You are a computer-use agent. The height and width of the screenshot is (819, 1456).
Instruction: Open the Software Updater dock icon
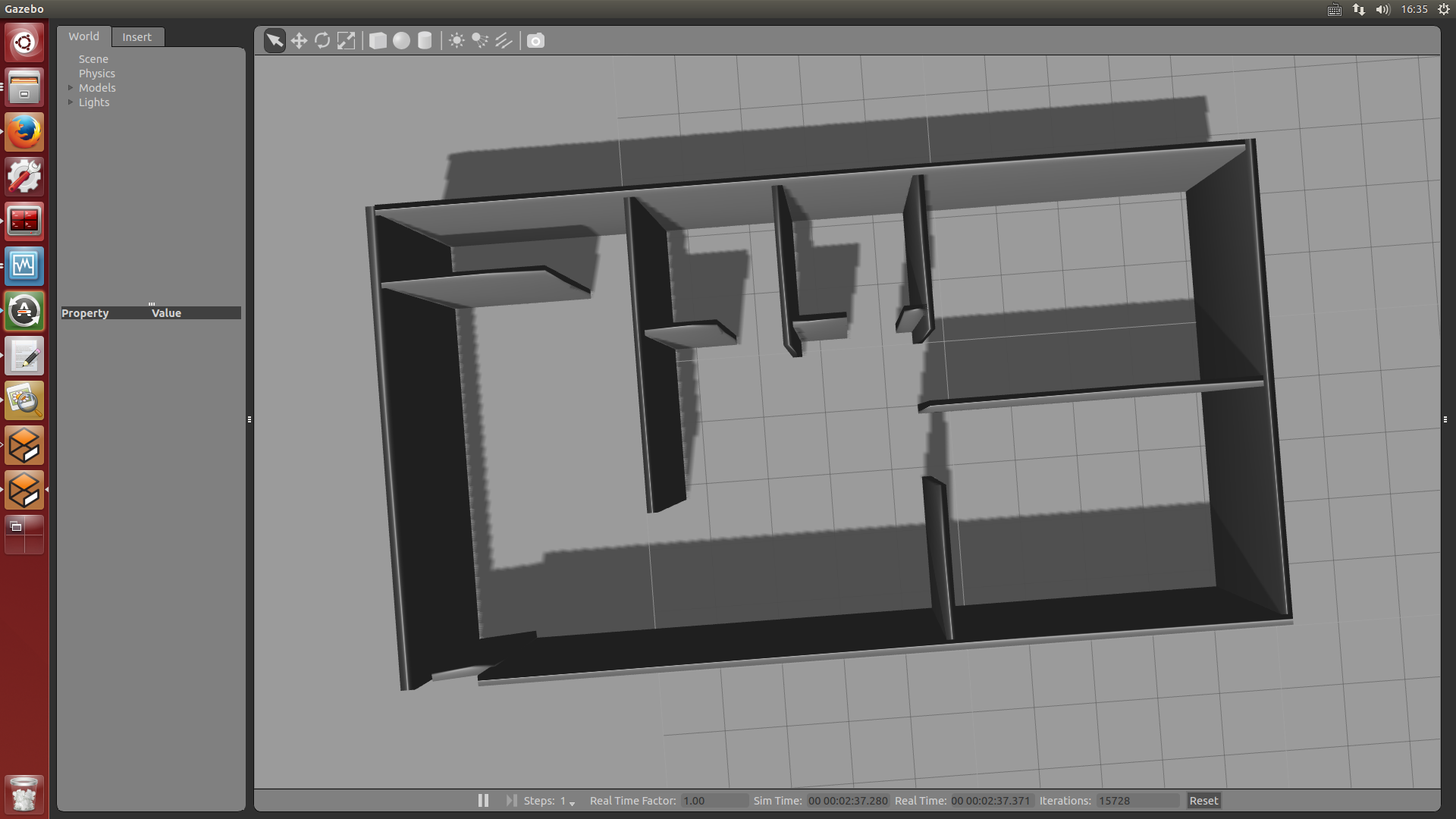[x=24, y=311]
